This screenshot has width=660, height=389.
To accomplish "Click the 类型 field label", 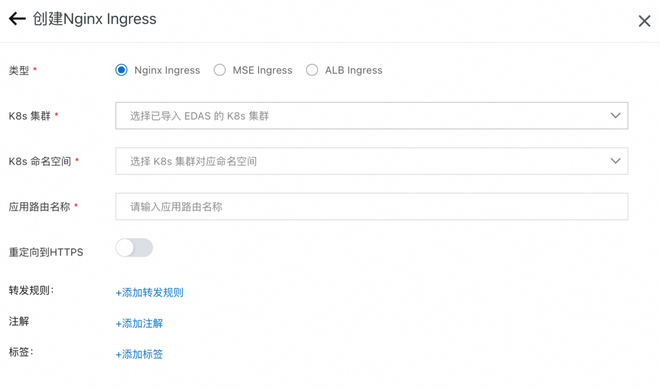I will (19, 70).
